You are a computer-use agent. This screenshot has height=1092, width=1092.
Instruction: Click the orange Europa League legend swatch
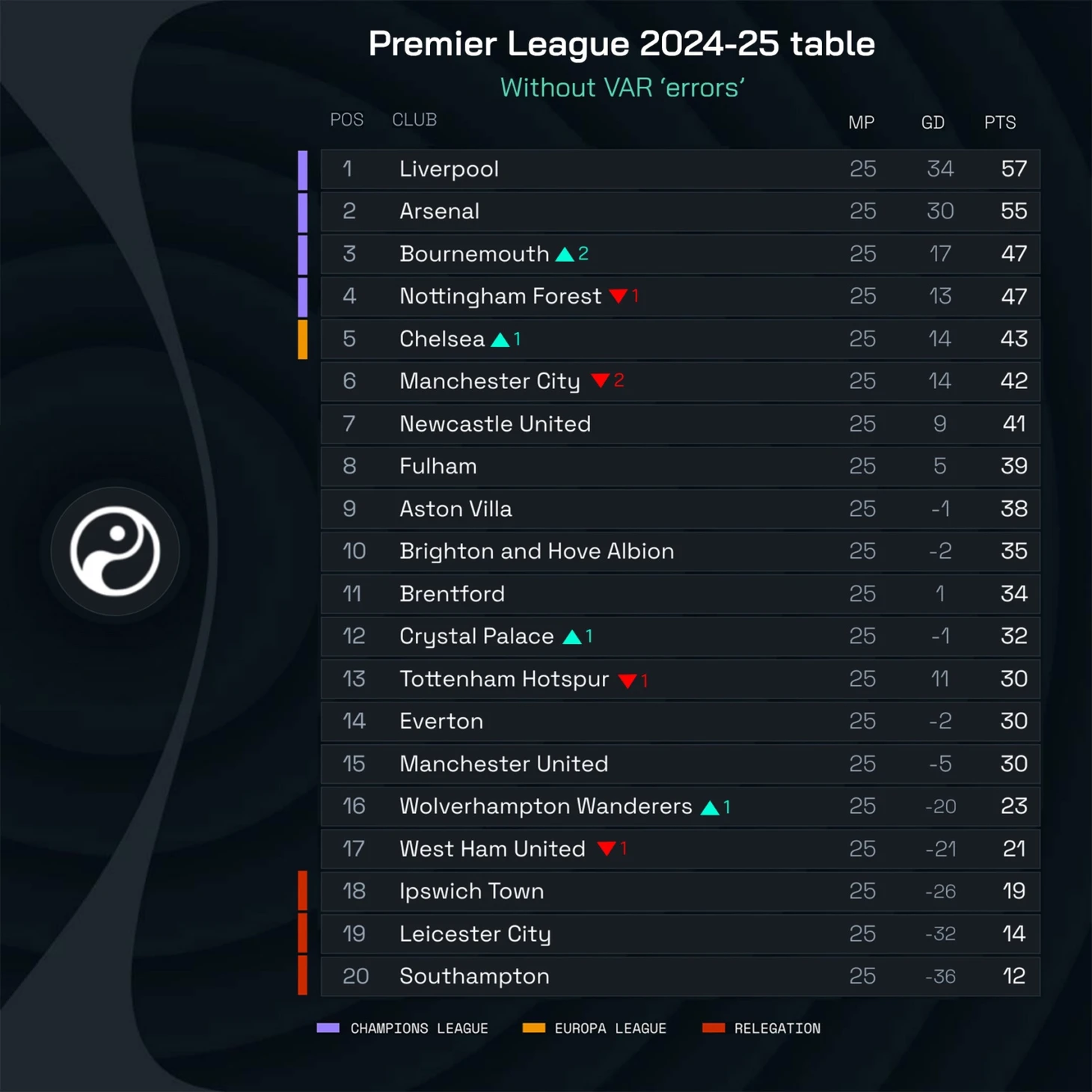(x=533, y=1028)
